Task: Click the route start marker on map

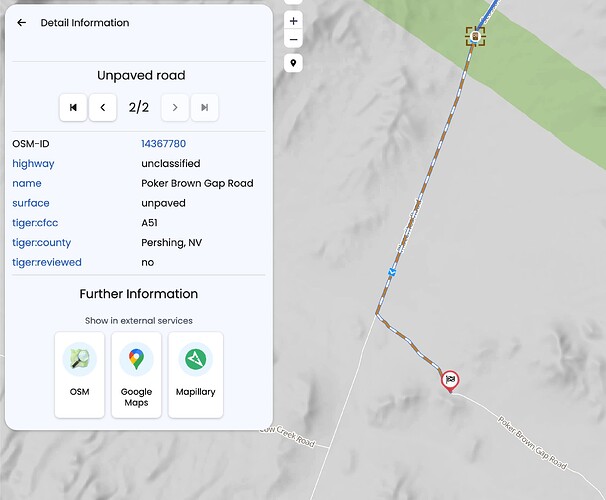Action: [475, 37]
